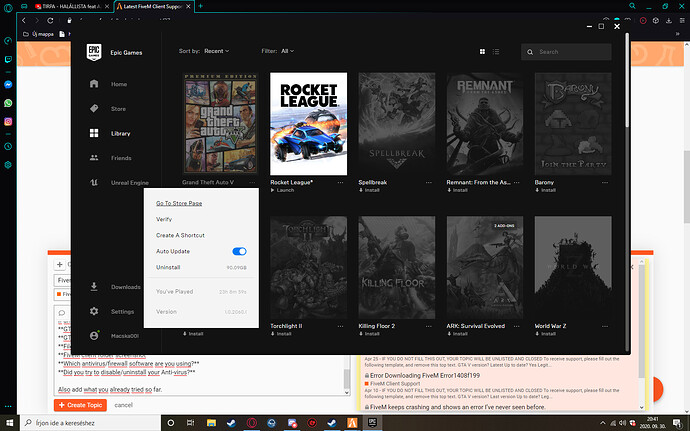Open the Home section in sidebar
Viewport: 690px width, 431px height.
click(x=119, y=84)
